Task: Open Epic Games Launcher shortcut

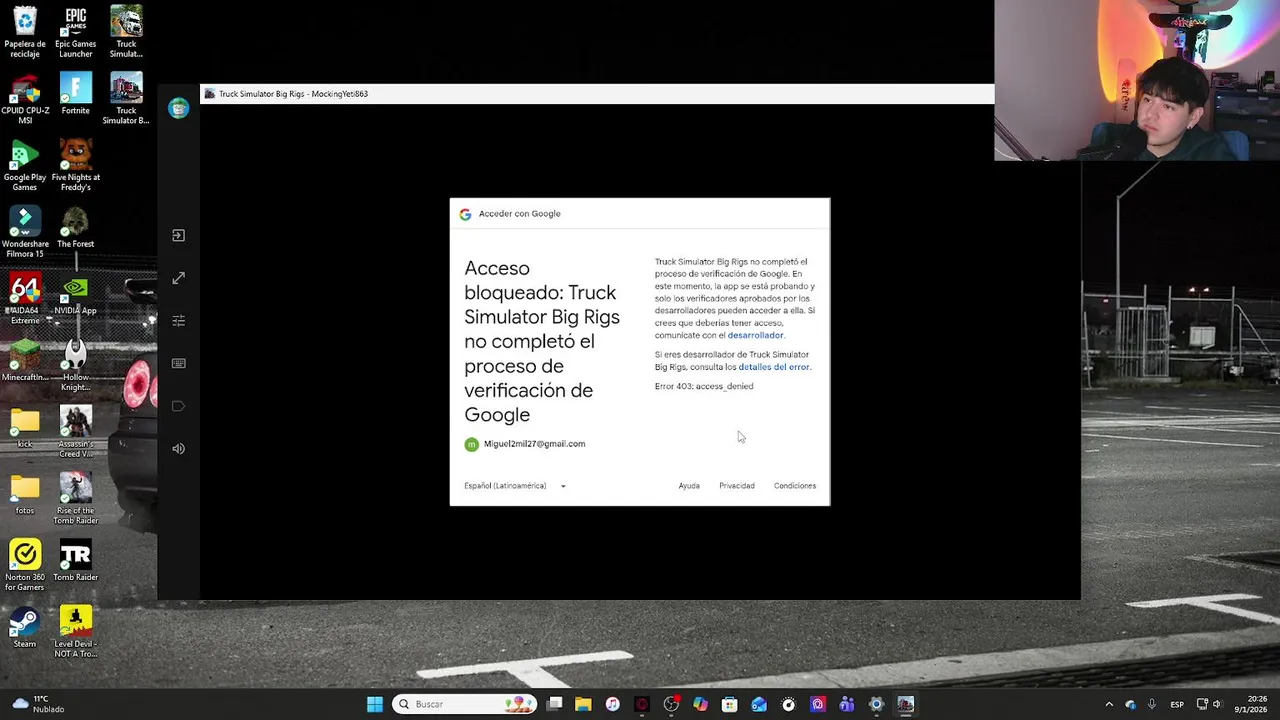Action: point(76,32)
